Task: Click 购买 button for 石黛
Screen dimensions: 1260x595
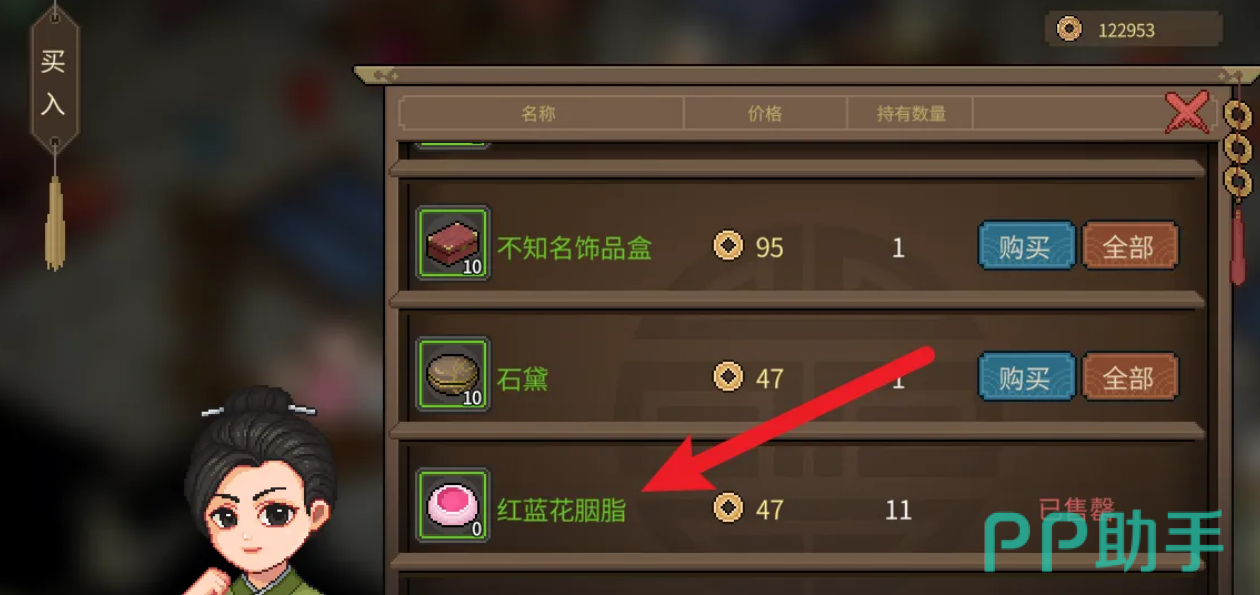Action: click(1026, 377)
